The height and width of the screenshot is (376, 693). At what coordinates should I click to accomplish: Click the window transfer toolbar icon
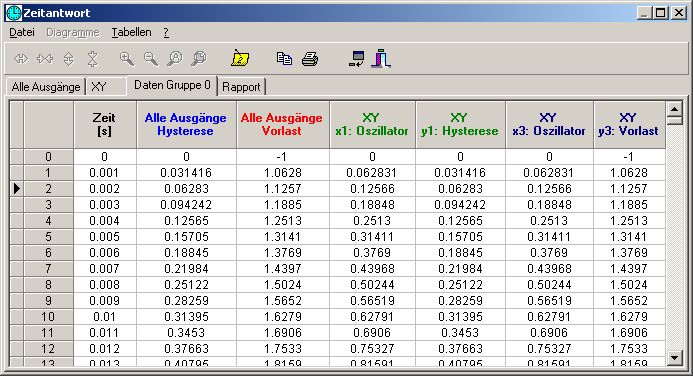(x=357, y=58)
